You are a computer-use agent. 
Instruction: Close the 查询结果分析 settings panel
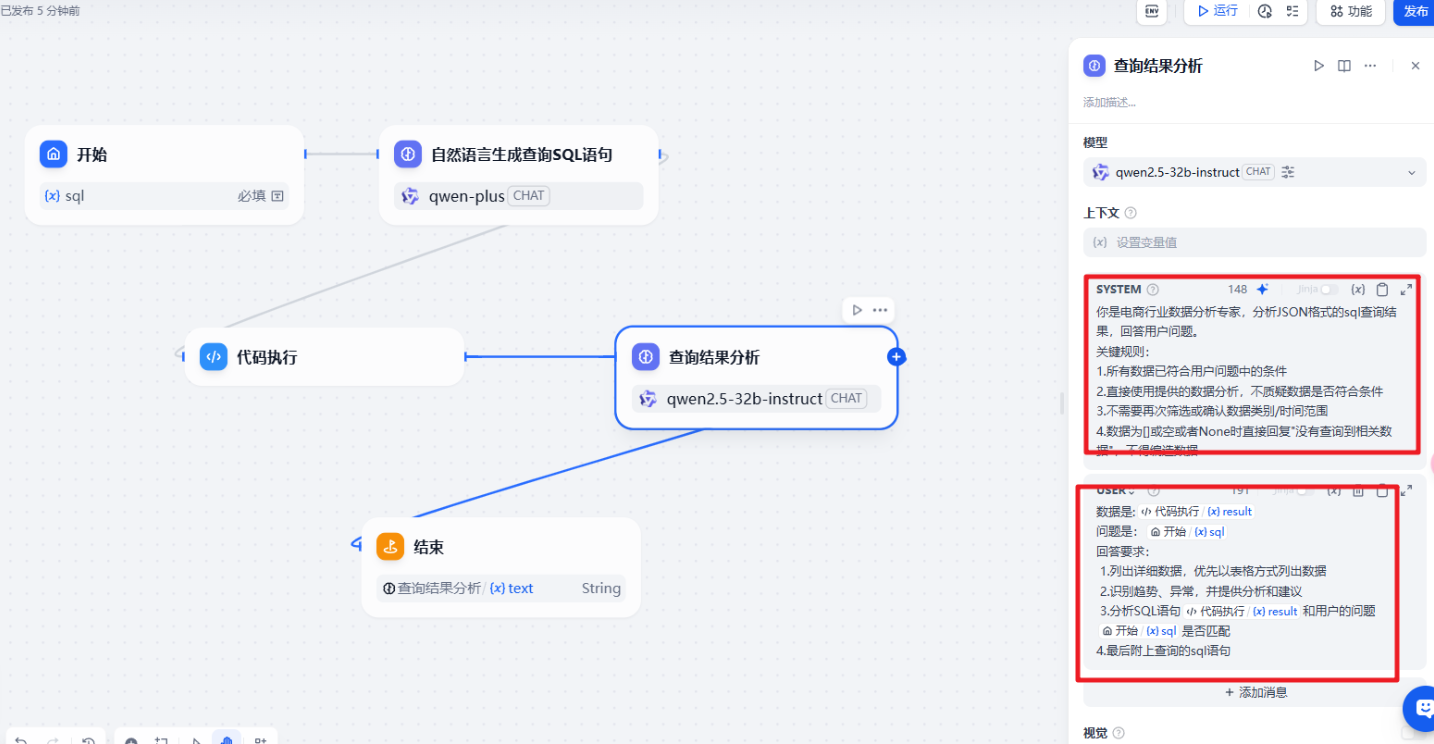[x=1415, y=66]
